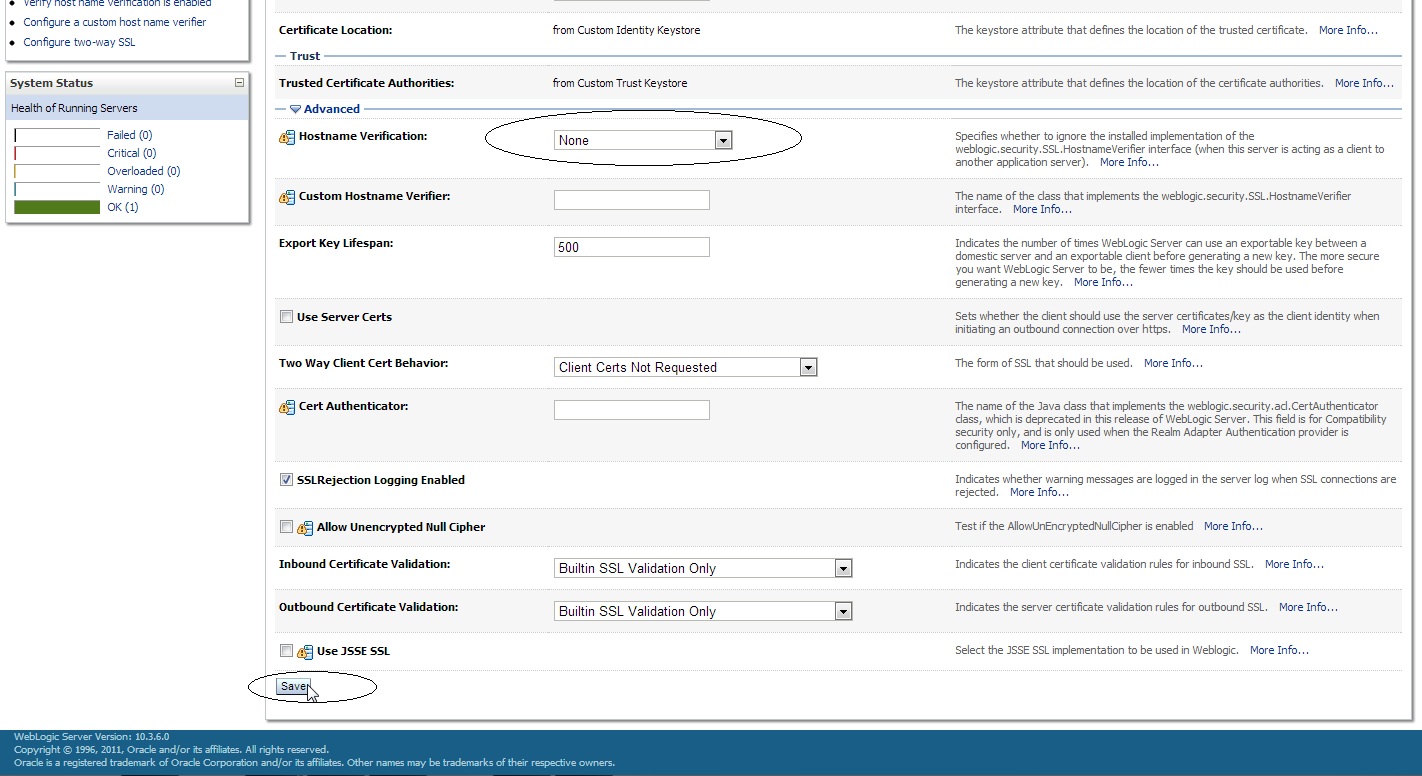Viewport: 1422px width, 776px height.
Task: Collapse the Advanced section
Action: pyautogui.click(x=296, y=109)
